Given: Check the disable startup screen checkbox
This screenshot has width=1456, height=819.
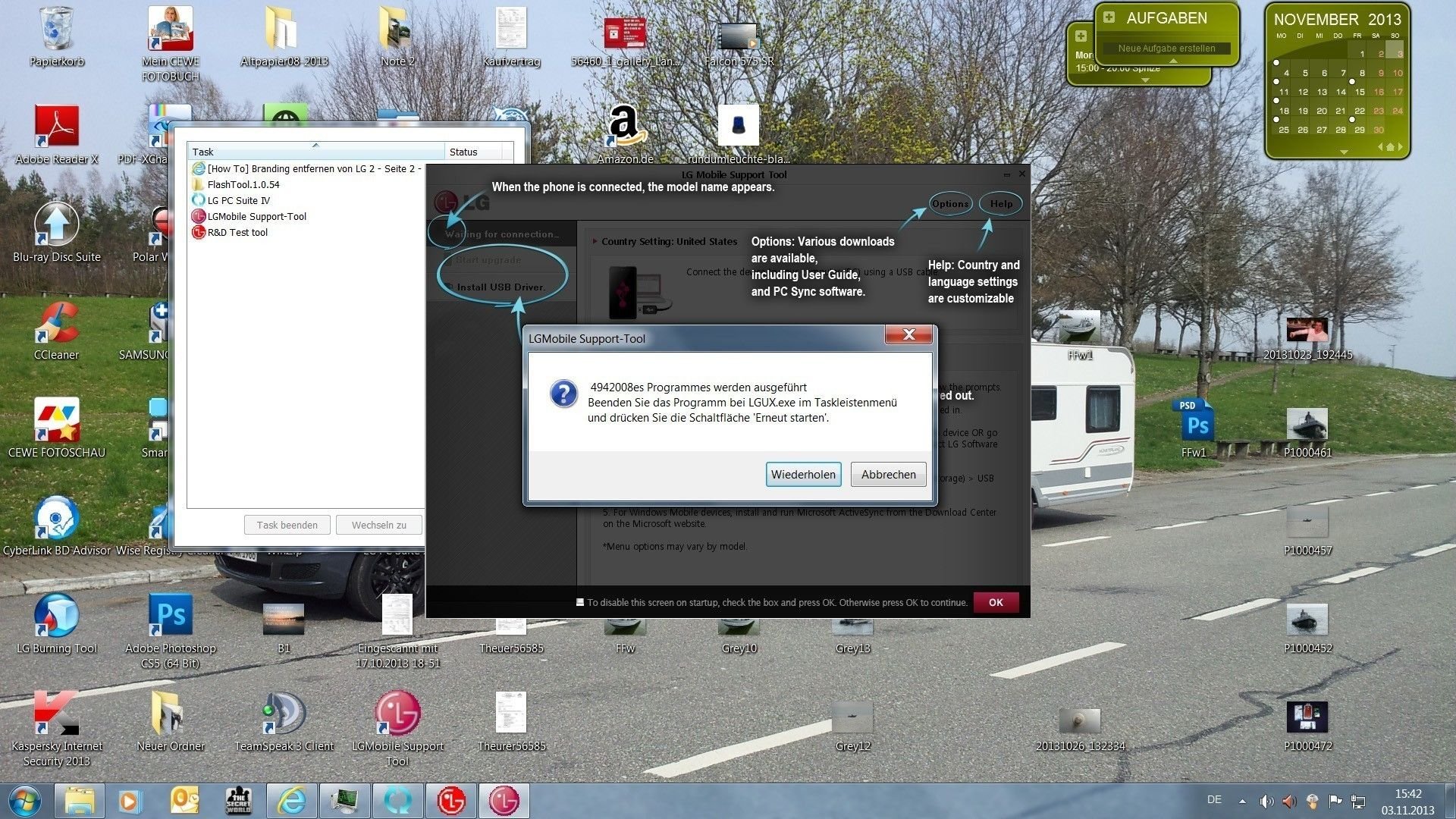Looking at the screenshot, I should (580, 602).
